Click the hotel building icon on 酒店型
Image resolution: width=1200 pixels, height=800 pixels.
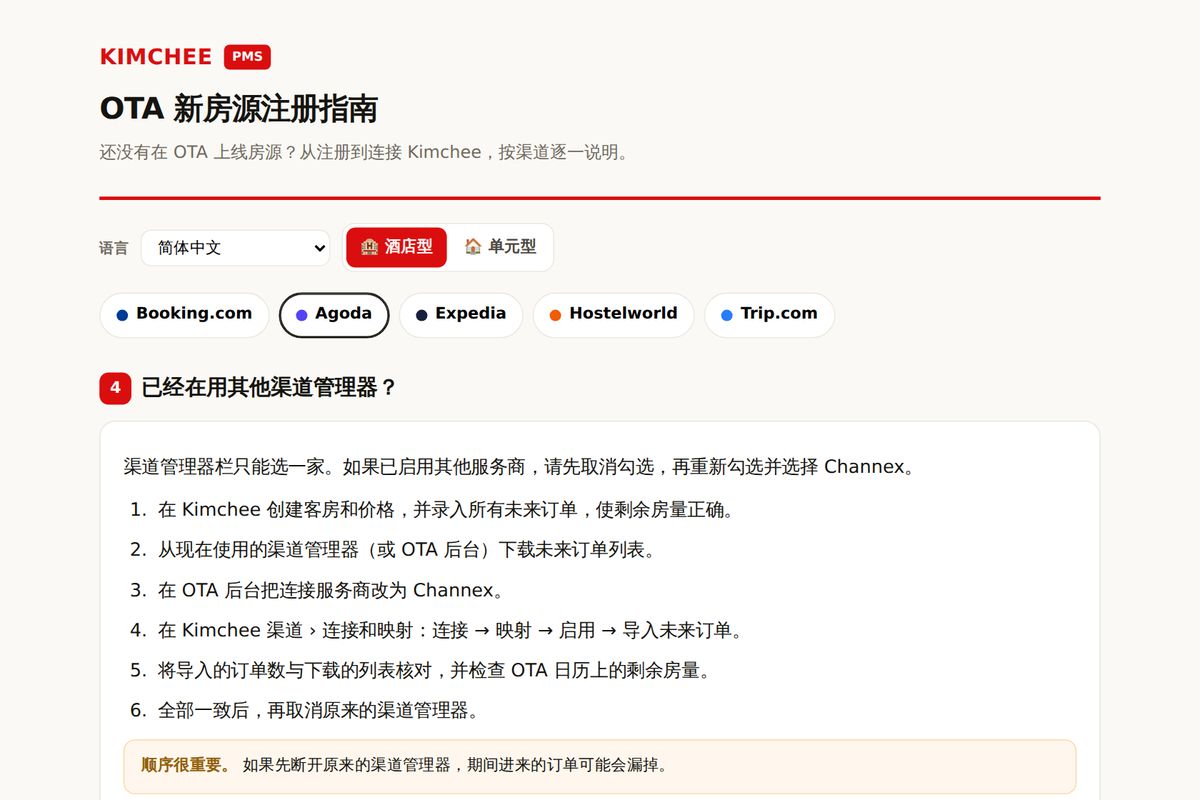point(369,246)
